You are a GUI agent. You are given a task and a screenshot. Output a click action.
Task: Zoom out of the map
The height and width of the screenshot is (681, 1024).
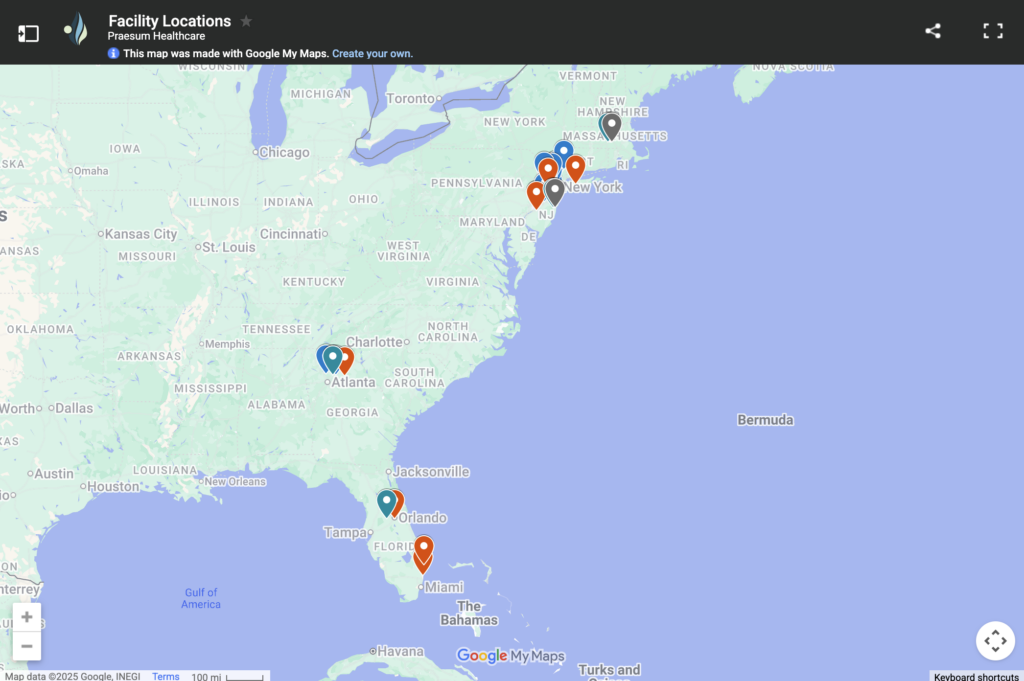[27, 646]
